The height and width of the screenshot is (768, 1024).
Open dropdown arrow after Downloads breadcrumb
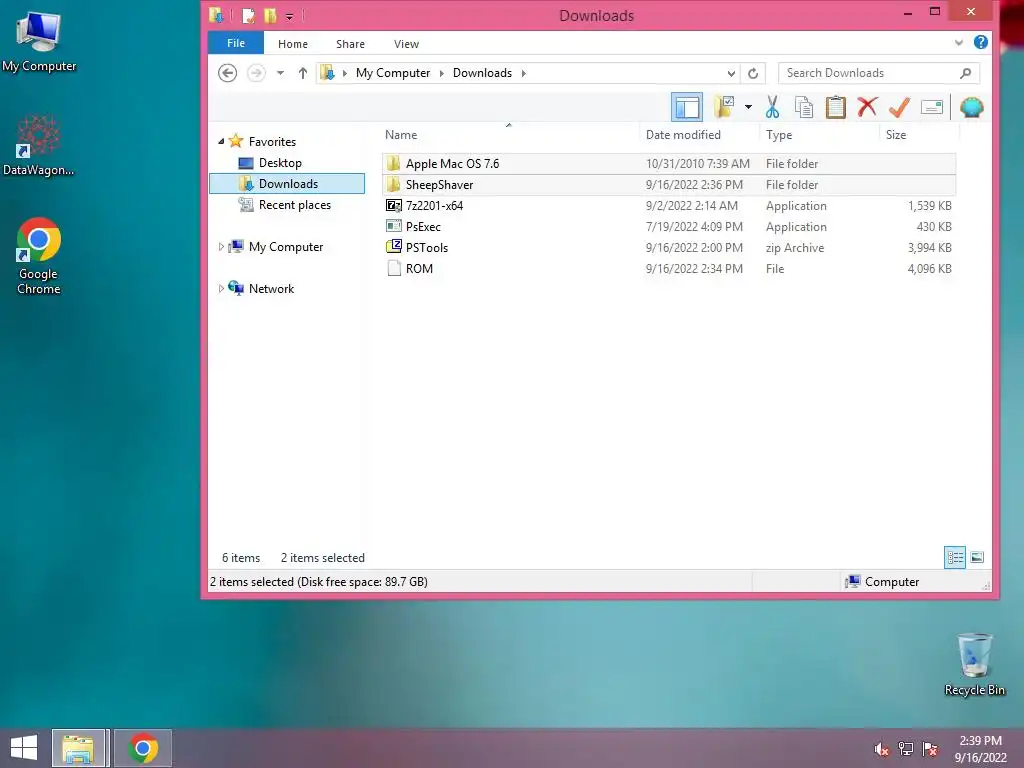524,73
